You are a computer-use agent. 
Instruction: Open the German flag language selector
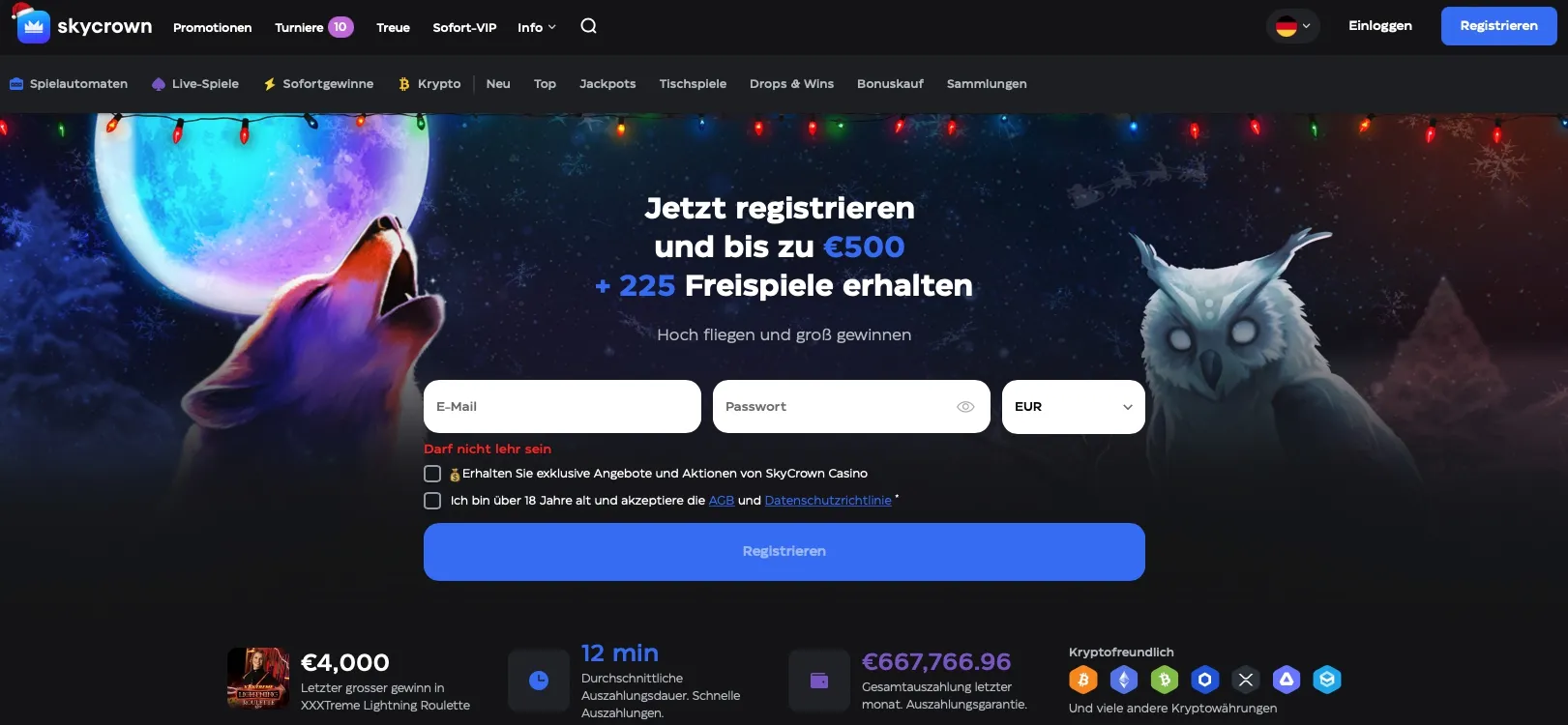click(x=1293, y=26)
